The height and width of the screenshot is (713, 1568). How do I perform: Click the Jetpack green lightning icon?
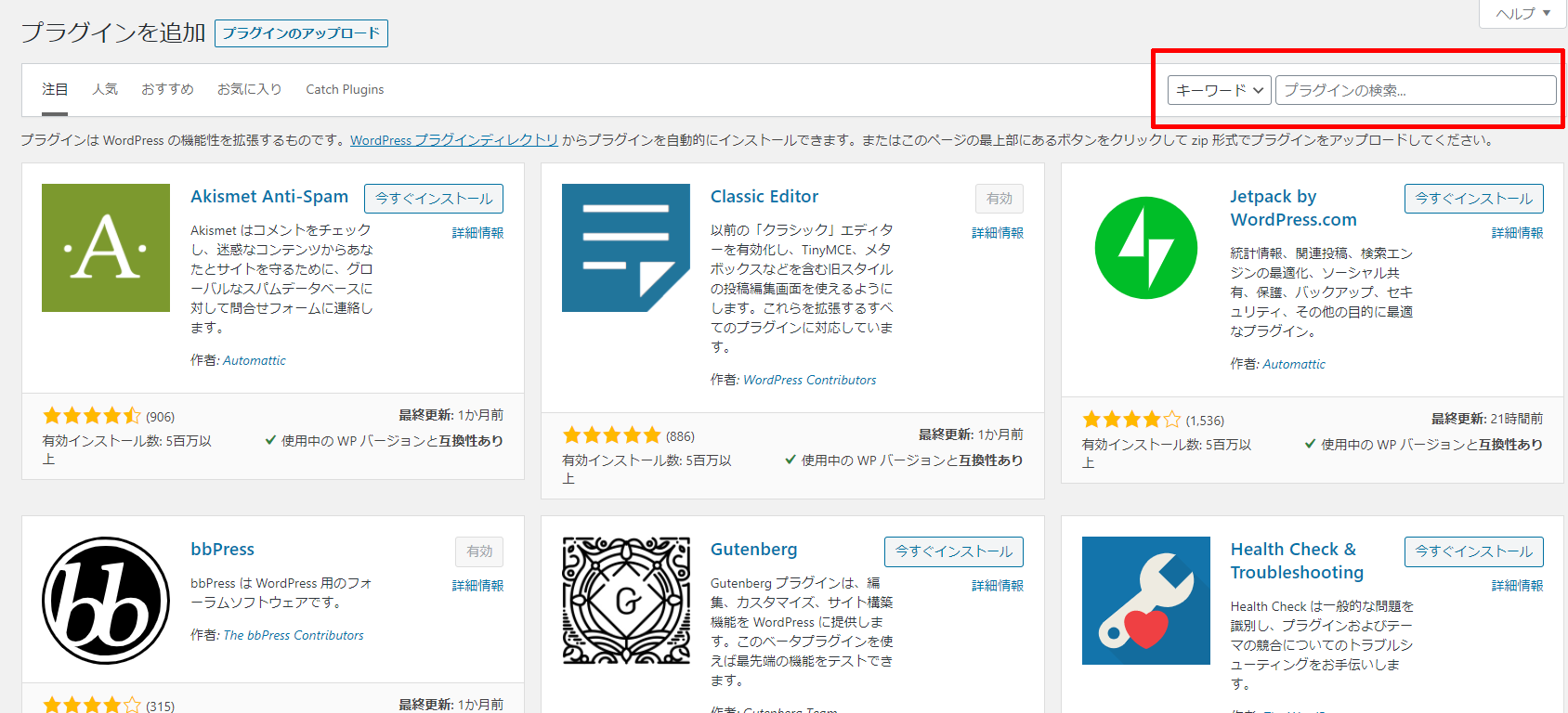(x=1145, y=248)
